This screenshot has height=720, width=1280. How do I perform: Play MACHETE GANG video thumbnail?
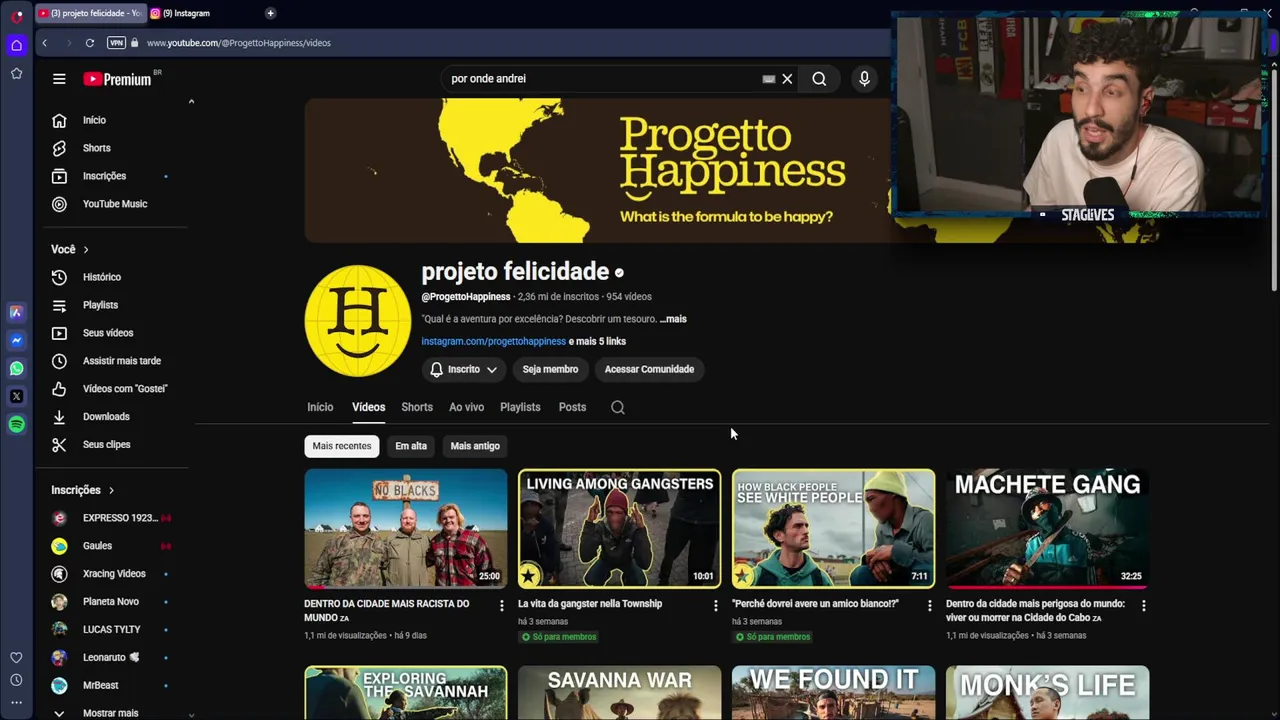[1047, 528]
